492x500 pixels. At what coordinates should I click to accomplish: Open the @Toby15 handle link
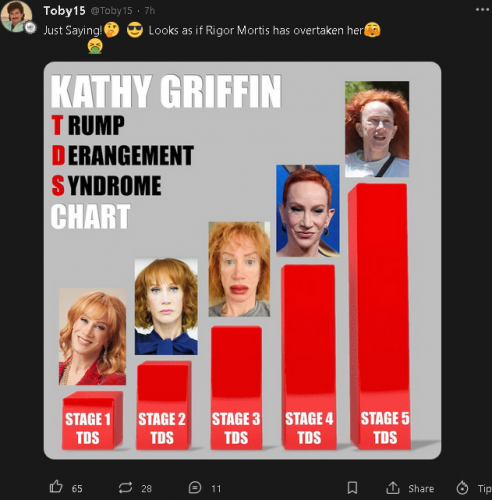point(112,11)
